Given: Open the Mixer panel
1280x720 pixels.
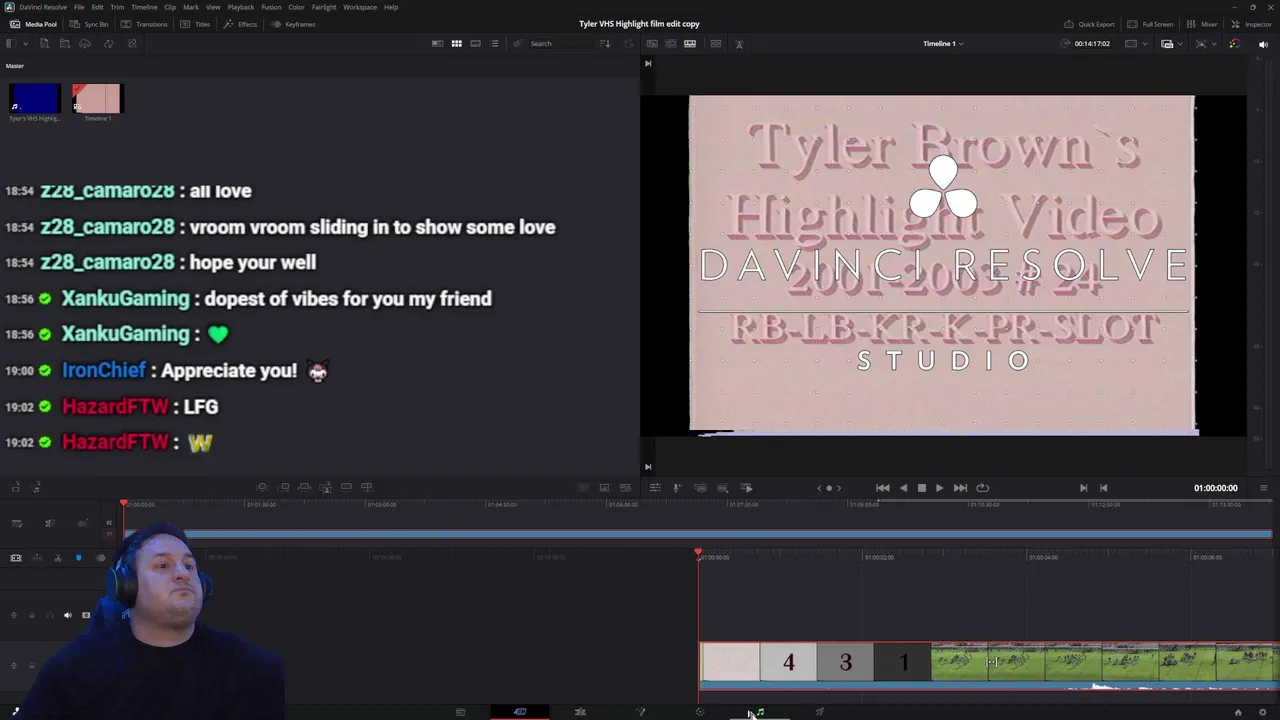Looking at the screenshot, I should pos(1202,24).
